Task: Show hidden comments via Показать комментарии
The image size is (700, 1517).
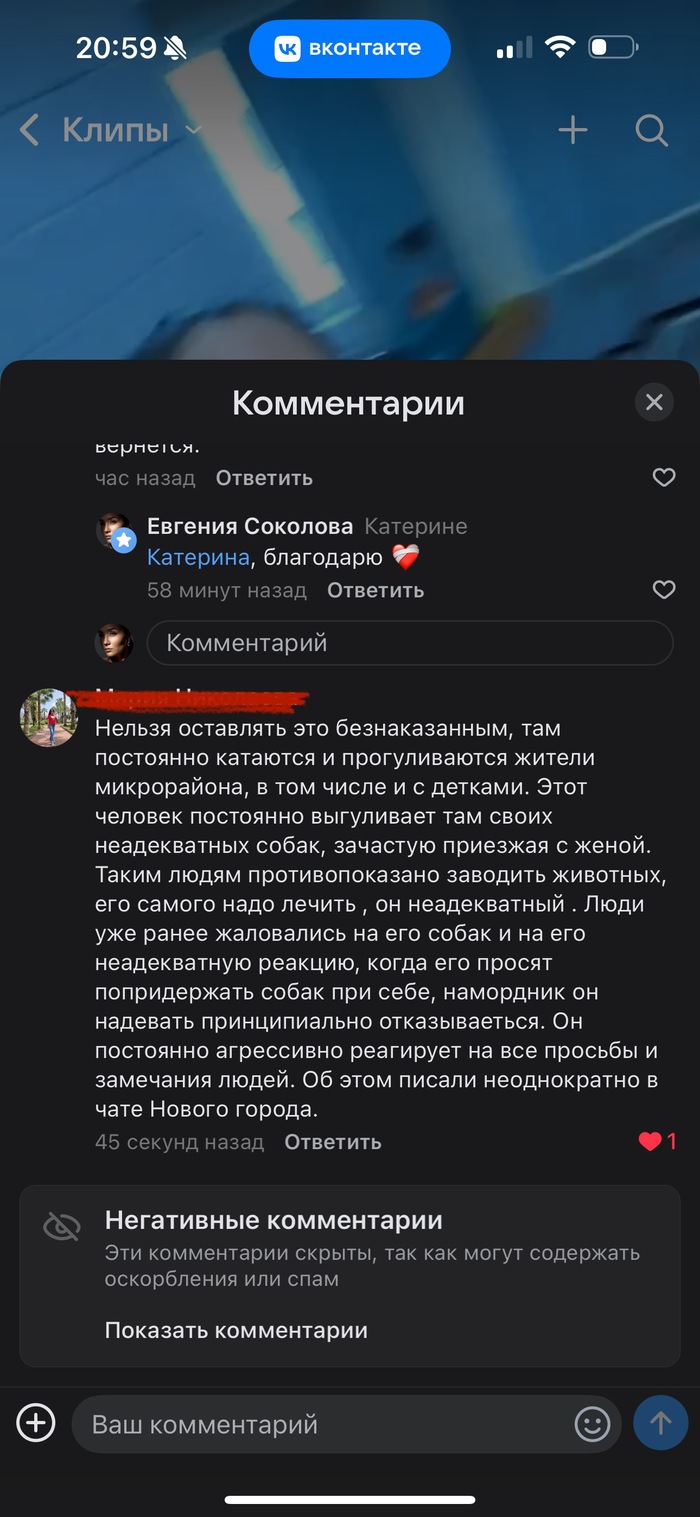Action: click(236, 1330)
